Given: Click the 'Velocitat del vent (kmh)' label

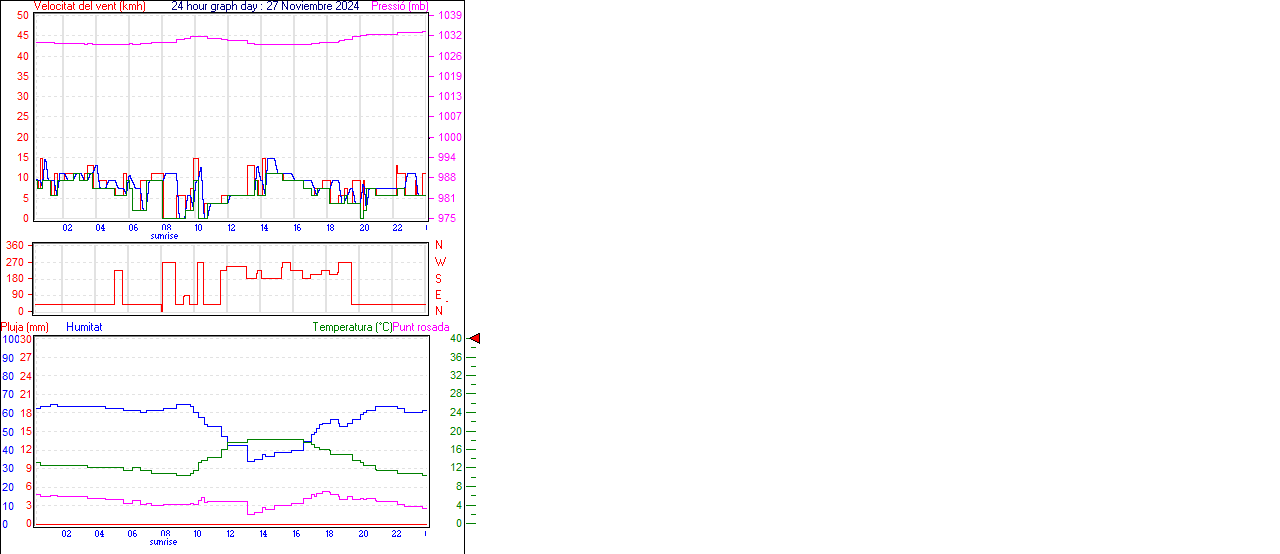Looking at the screenshot, I should coord(89,6).
